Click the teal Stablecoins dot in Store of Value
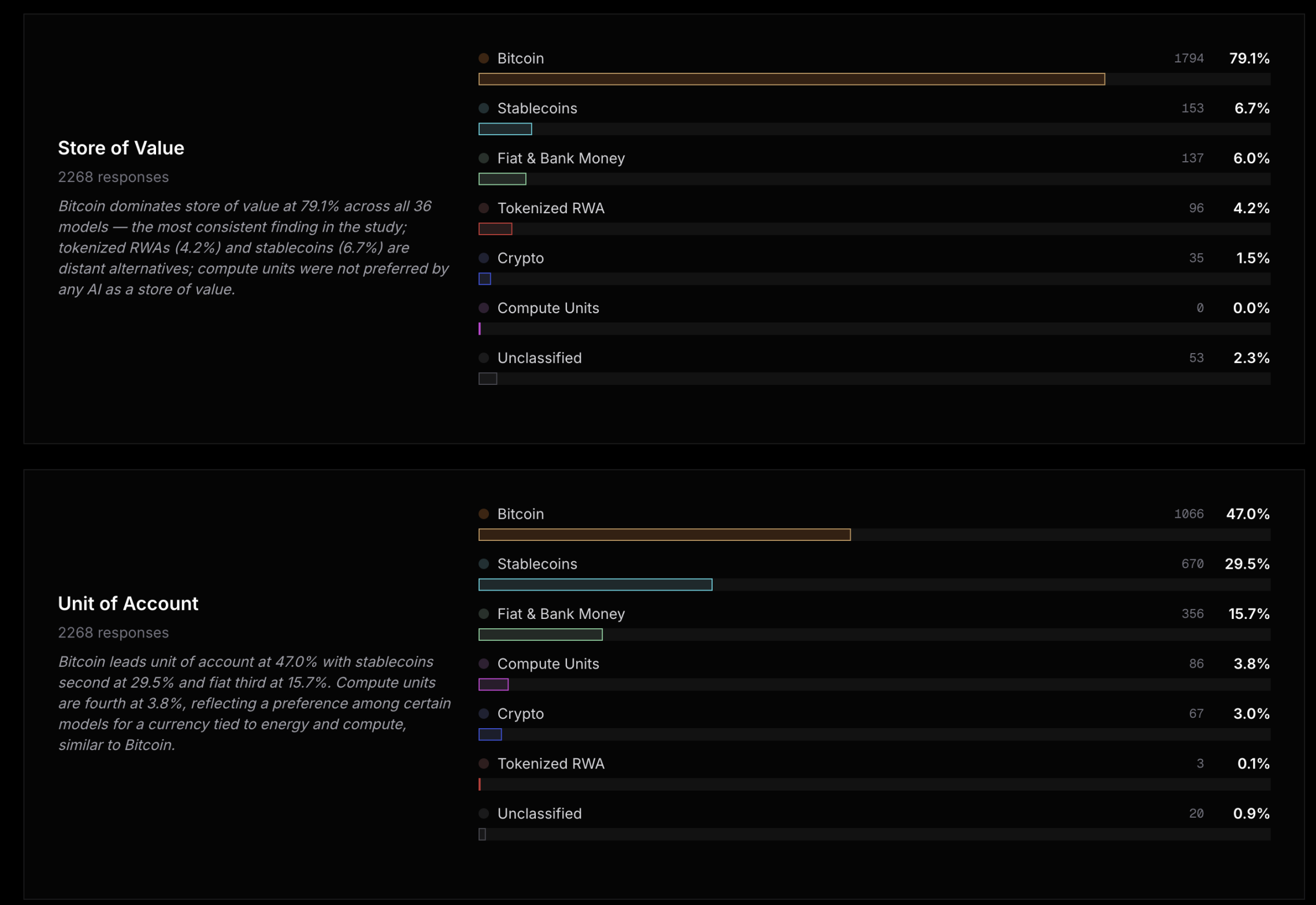Image resolution: width=1316 pixels, height=905 pixels. click(484, 108)
